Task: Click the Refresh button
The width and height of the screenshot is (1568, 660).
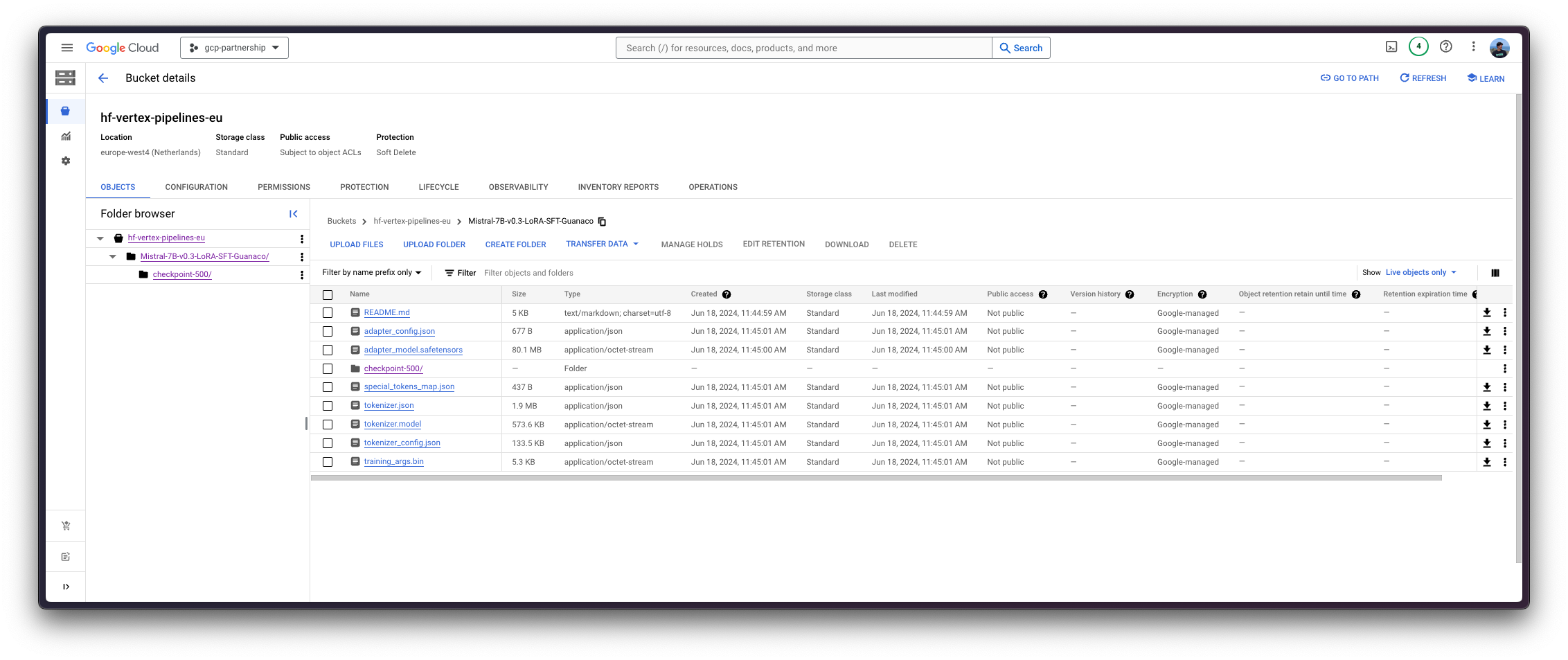Action: [1423, 78]
